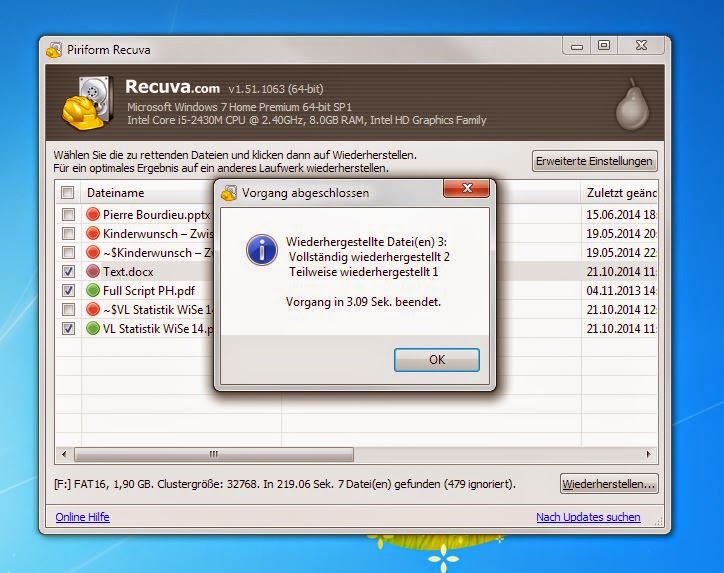Click the date 04.11.2013 cell

[621, 291]
